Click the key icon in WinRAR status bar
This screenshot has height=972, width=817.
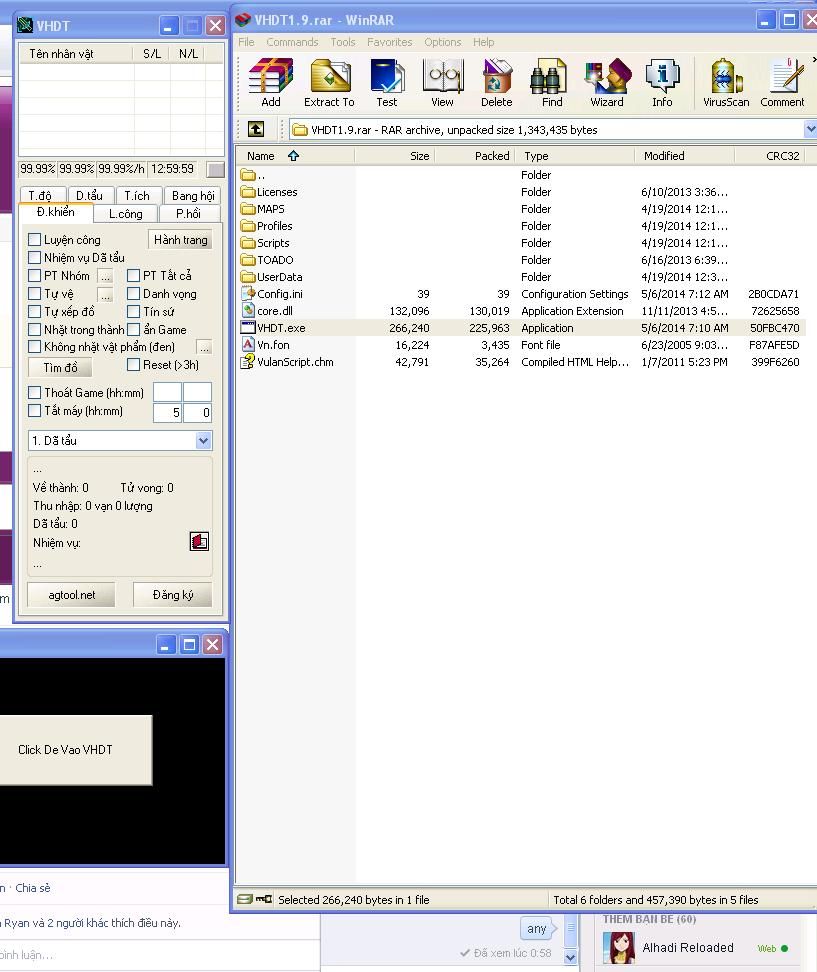(263, 899)
